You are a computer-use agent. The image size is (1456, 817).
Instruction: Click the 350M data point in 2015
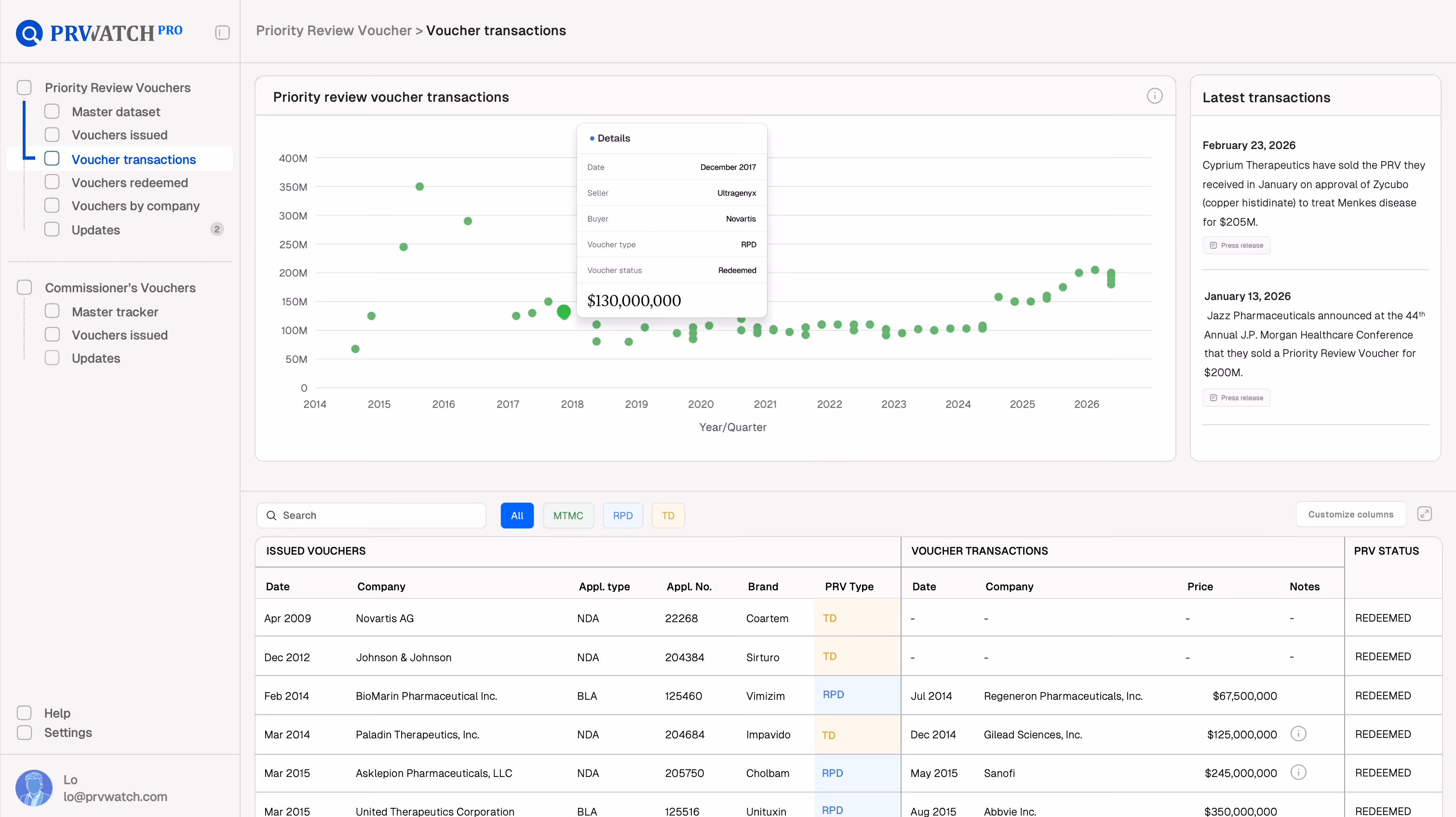[419, 186]
